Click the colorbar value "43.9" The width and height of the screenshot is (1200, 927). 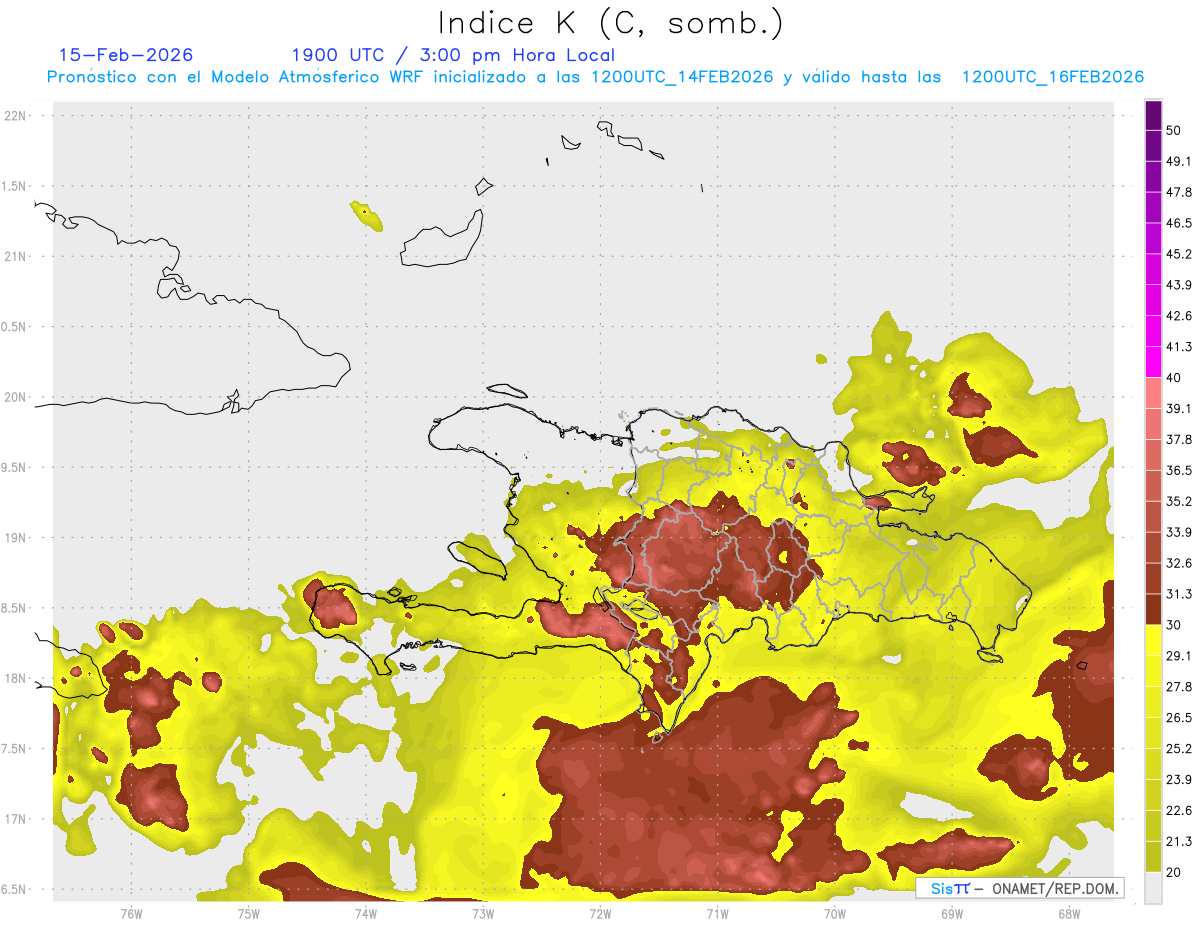pyautogui.click(x=1179, y=285)
